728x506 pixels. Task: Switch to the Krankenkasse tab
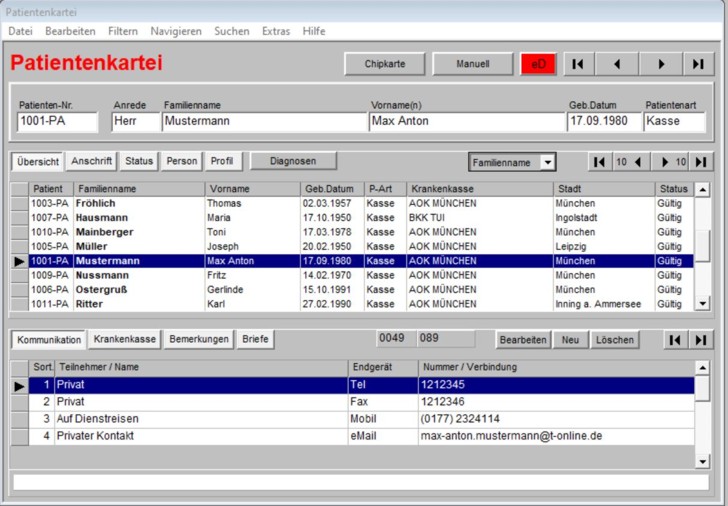pos(125,340)
